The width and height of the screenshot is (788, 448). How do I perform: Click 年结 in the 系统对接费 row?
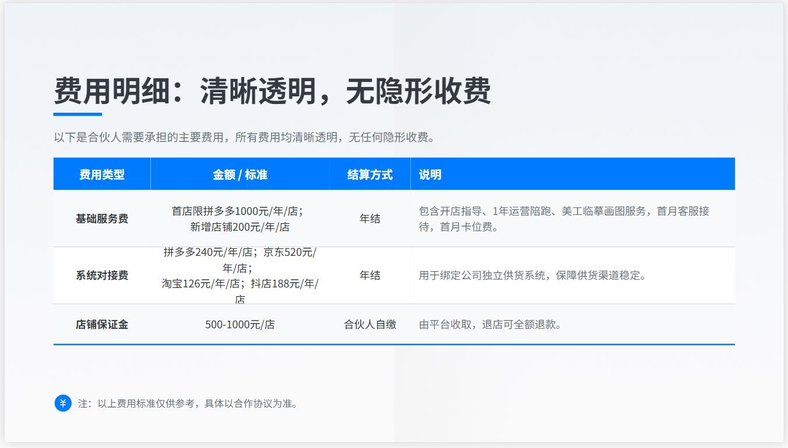tap(370, 275)
